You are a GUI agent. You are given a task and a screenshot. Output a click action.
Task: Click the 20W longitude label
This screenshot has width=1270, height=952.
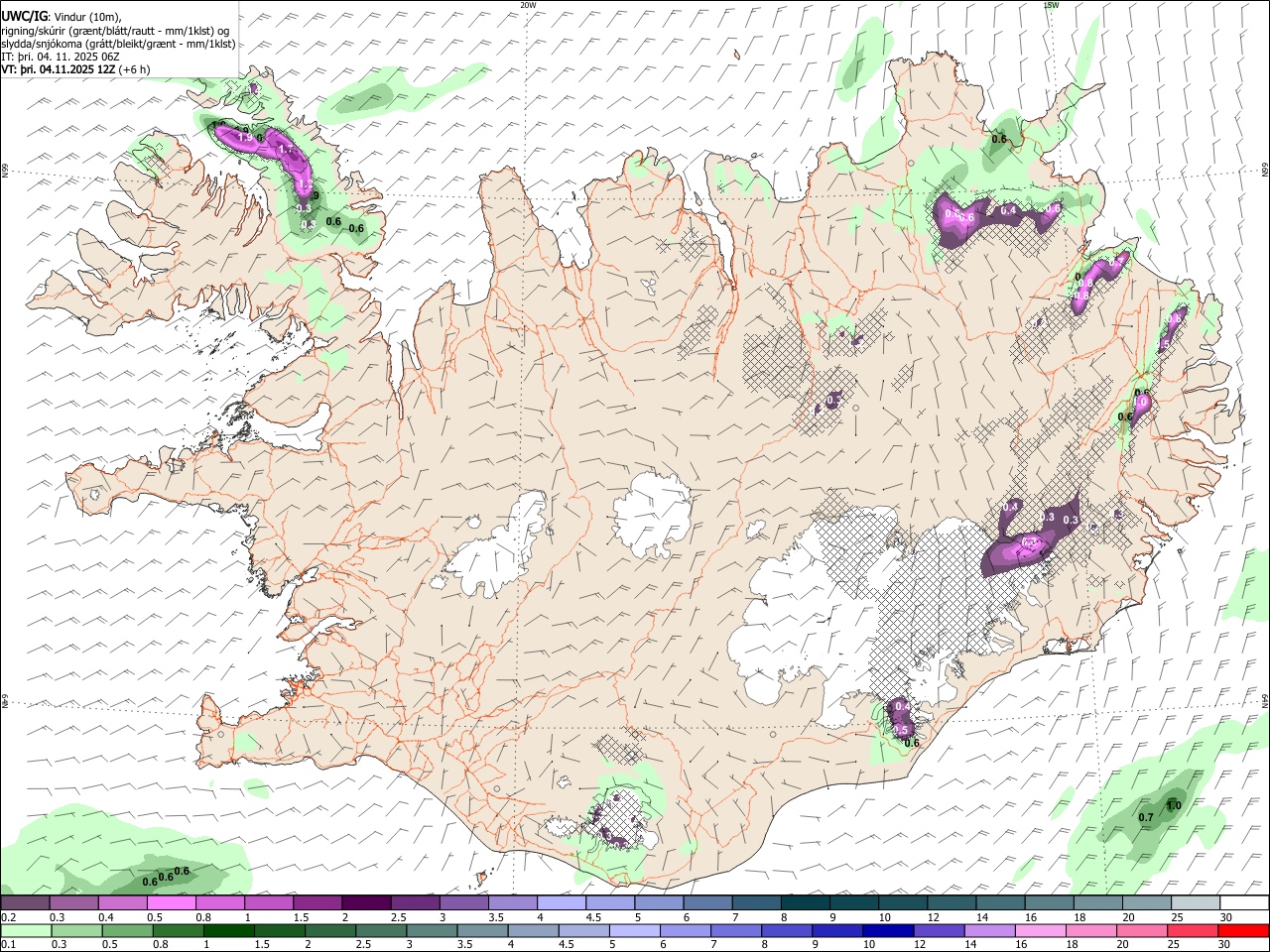529,5
